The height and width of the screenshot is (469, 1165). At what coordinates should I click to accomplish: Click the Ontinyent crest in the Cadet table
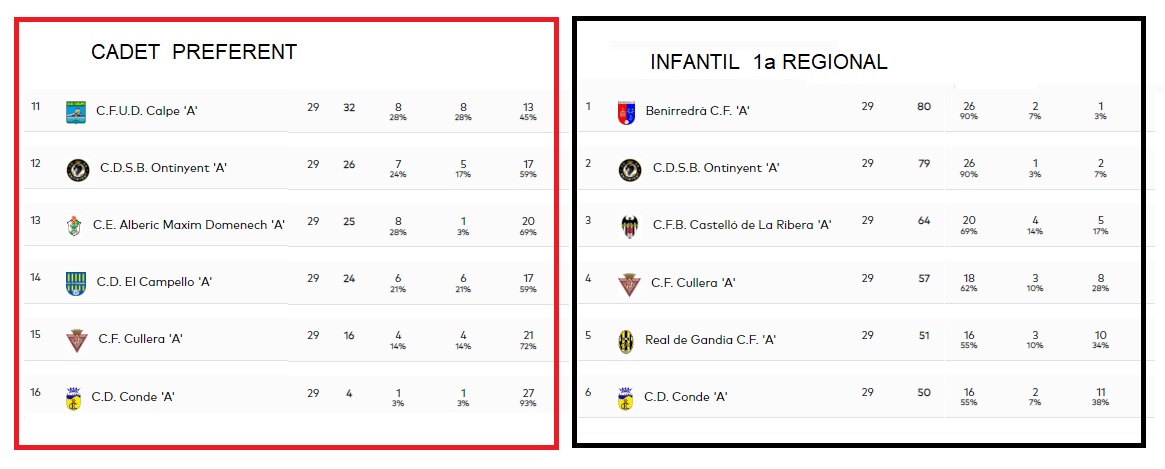point(78,170)
